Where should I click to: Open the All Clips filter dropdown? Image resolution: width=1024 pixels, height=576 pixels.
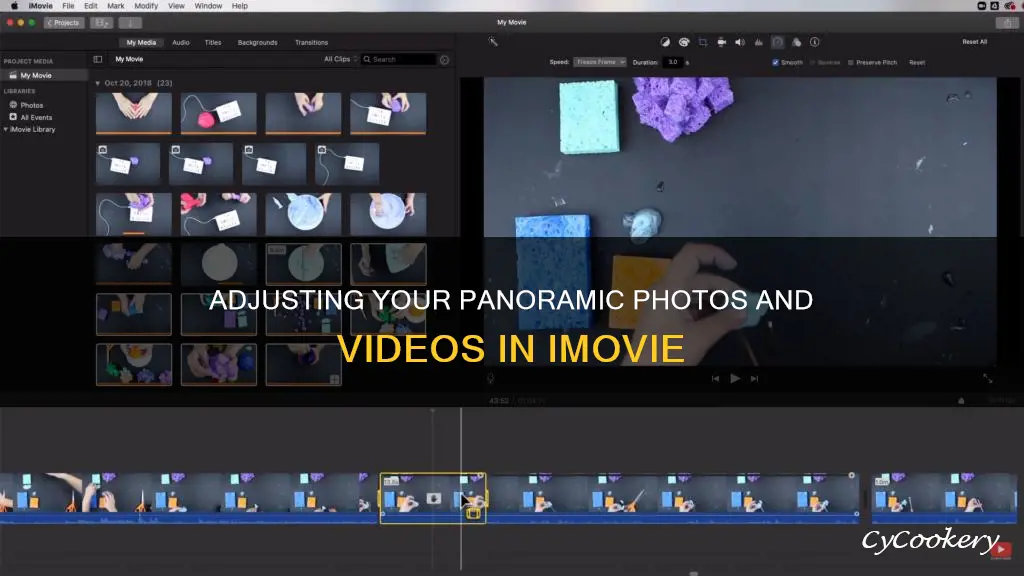340,59
